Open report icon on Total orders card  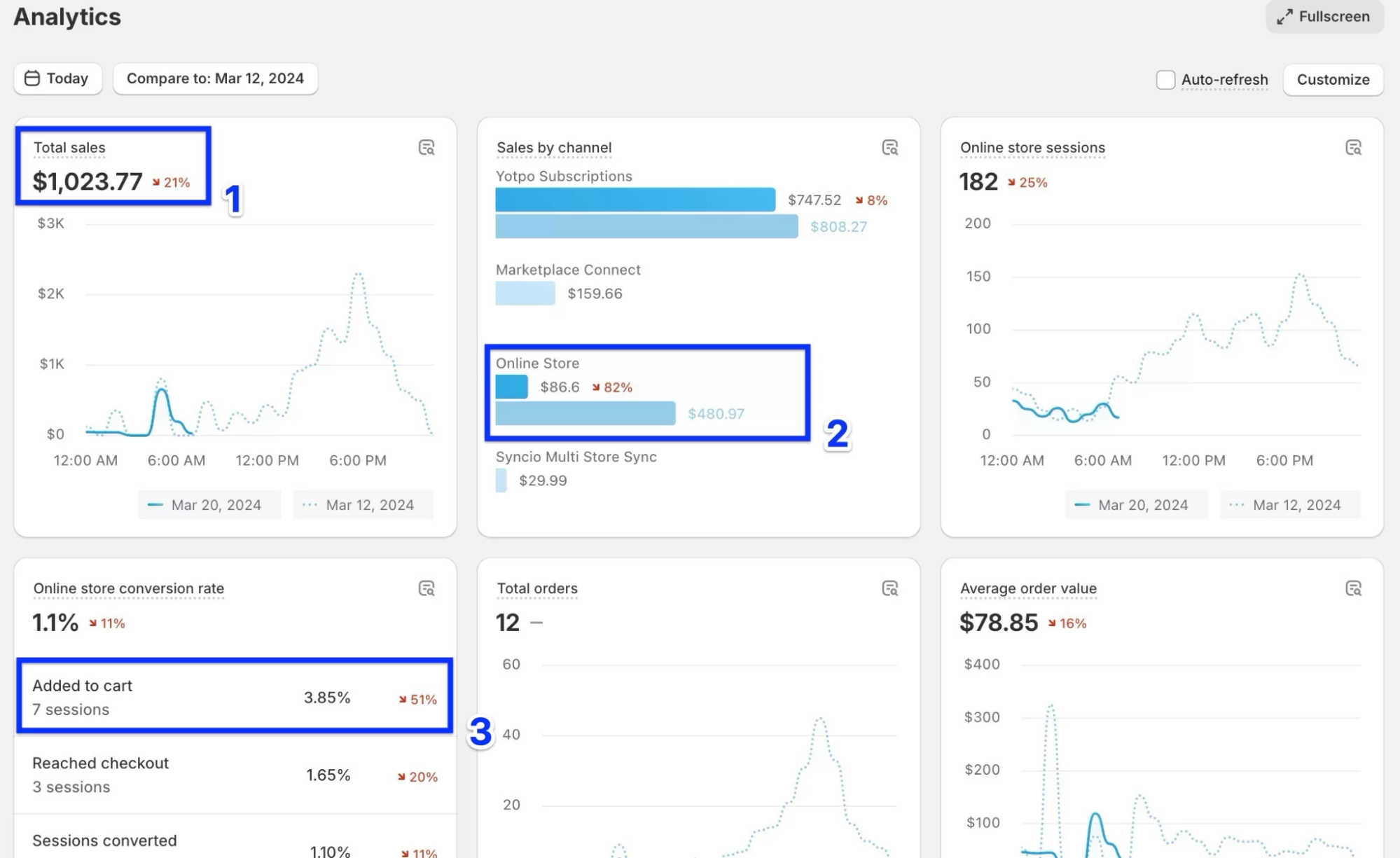[889, 588]
